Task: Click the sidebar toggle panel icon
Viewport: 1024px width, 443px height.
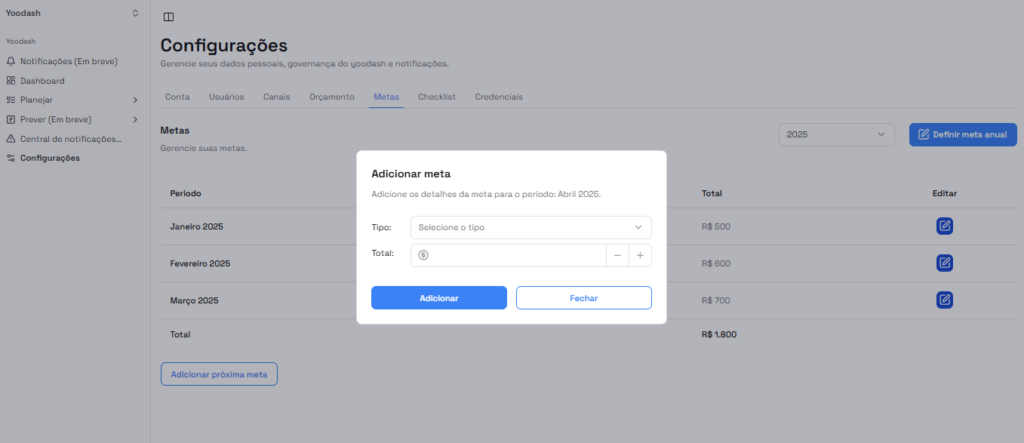Action: tap(168, 17)
